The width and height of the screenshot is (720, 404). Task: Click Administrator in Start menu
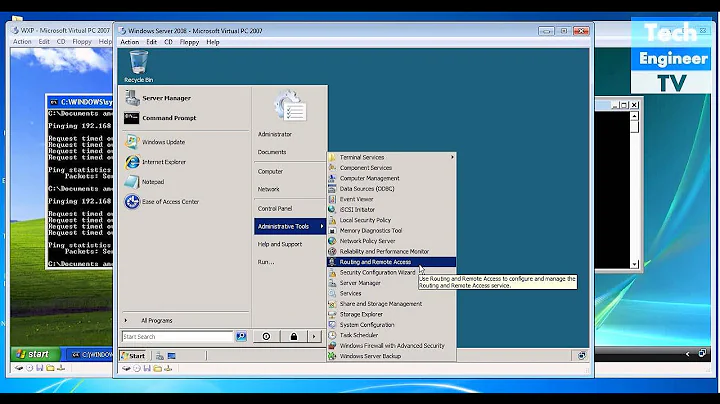[x=275, y=135]
